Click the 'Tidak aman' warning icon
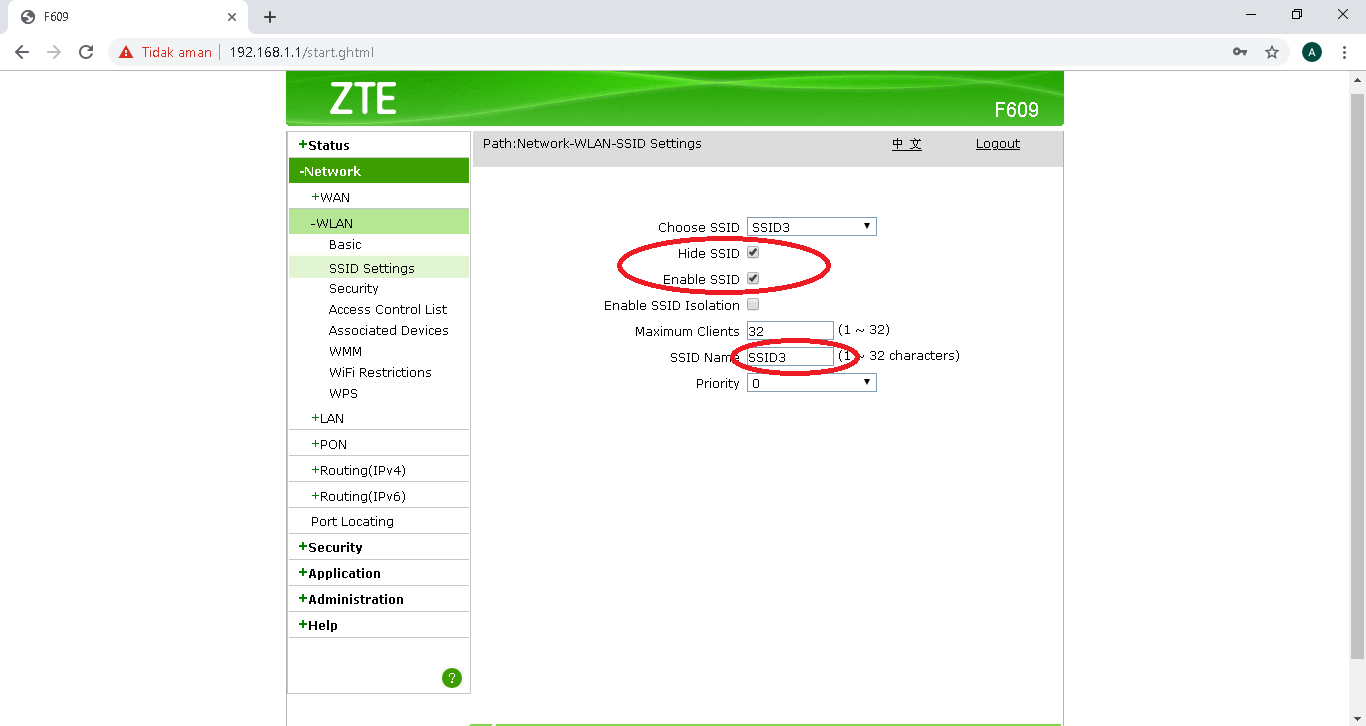This screenshot has width=1366, height=726. 126,52
